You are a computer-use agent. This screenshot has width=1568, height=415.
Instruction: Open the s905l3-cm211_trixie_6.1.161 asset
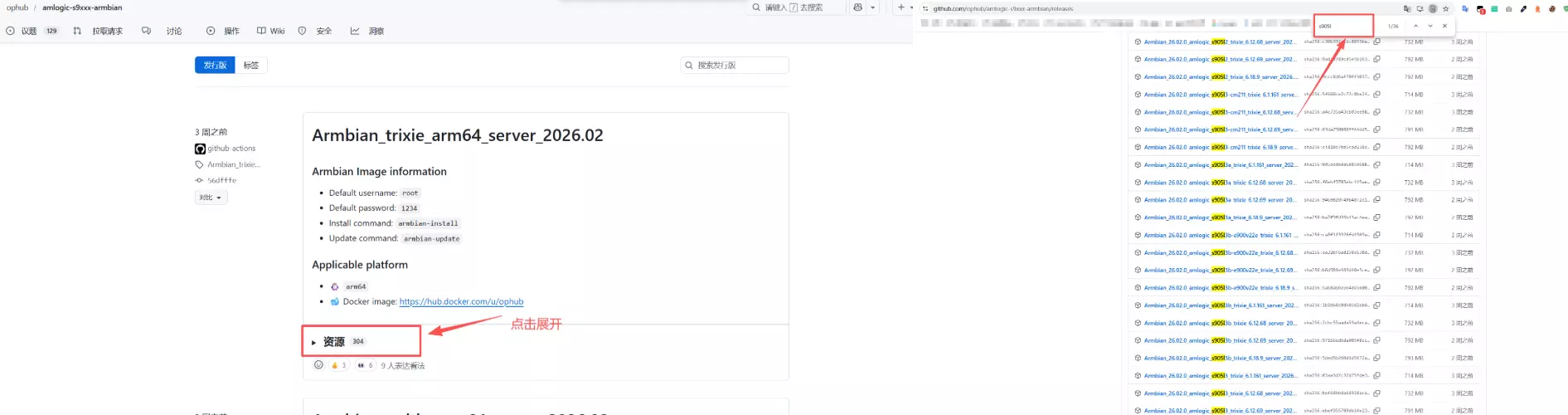point(1221,95)
